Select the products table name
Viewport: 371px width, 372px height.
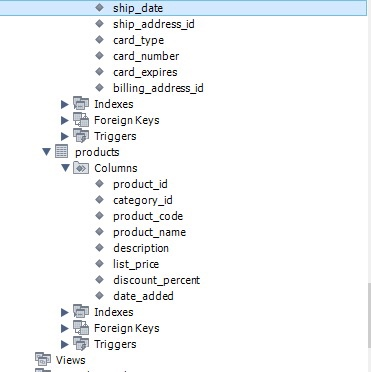coord(97,152)
